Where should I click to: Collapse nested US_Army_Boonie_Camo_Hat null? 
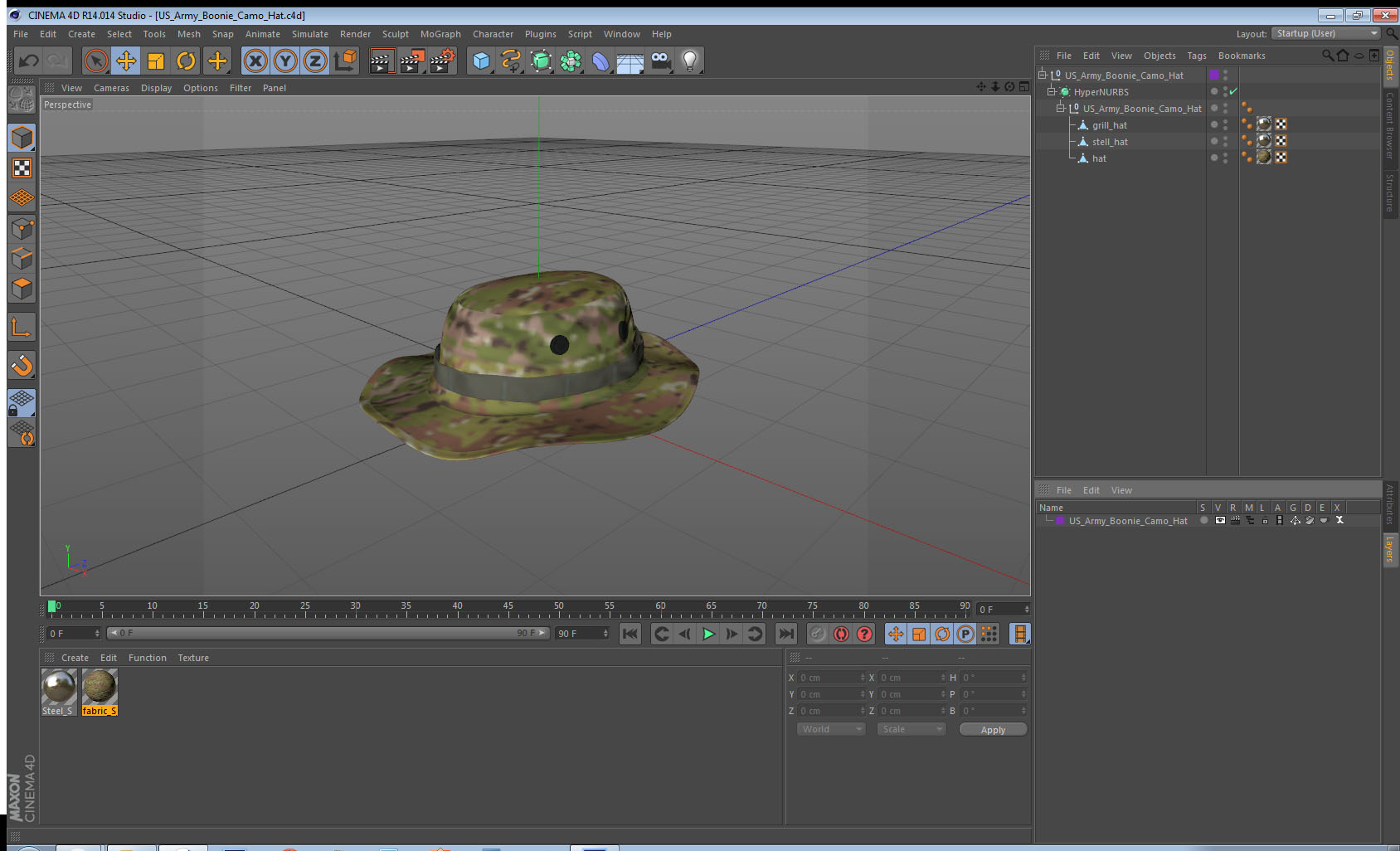[x=1060, y=108]
